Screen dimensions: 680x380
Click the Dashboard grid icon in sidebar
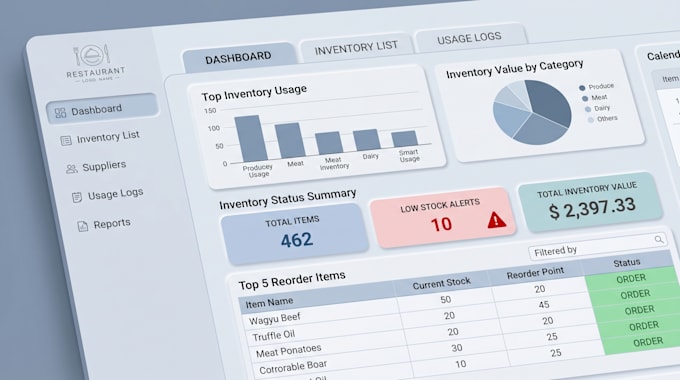click(60, 113)
